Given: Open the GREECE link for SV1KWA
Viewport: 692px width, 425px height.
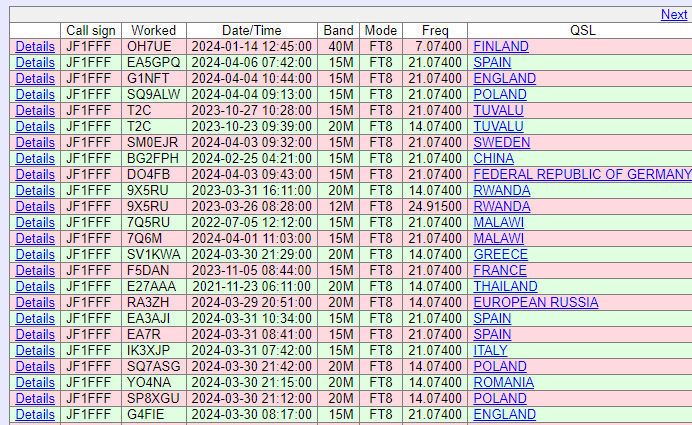Looking at the screenshot, I should pyautogui.click(x=500, y=255).
